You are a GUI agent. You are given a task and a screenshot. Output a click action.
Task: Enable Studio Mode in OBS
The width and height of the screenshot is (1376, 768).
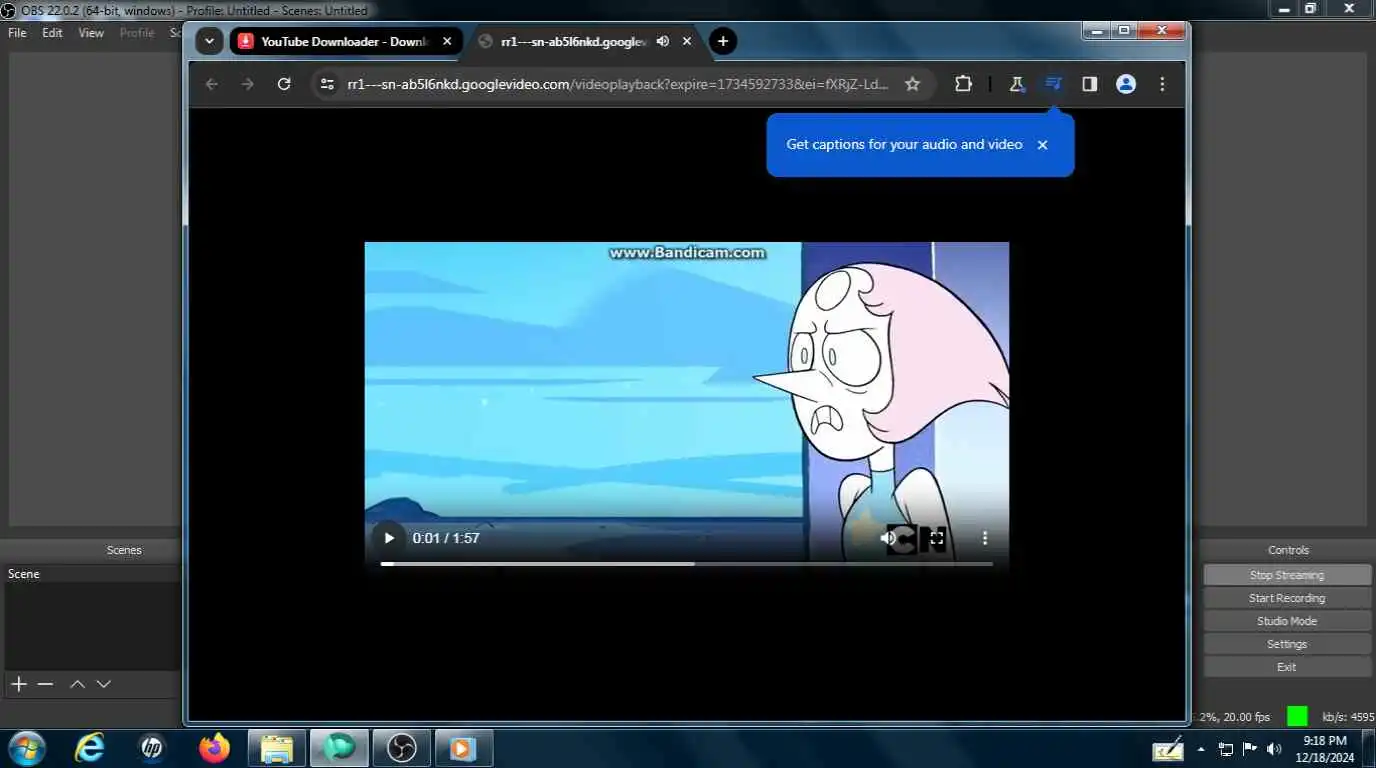coord(1287,621)
